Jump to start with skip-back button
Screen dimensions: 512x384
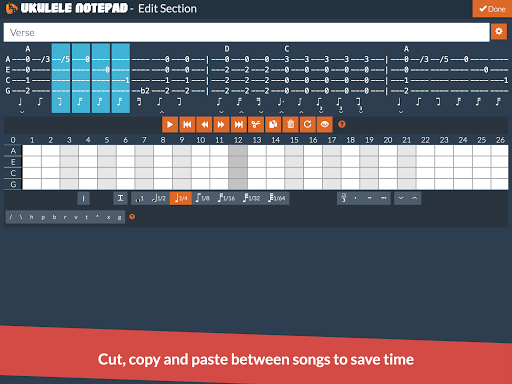click(187, 125)
